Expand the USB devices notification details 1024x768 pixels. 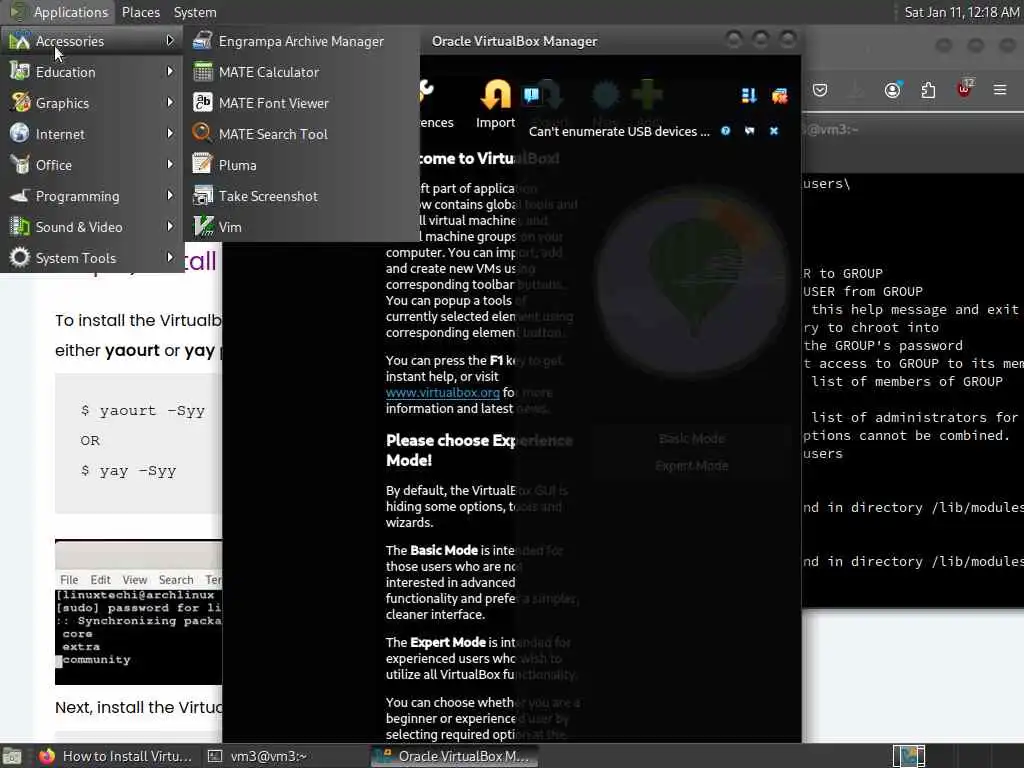click(750, 131)
